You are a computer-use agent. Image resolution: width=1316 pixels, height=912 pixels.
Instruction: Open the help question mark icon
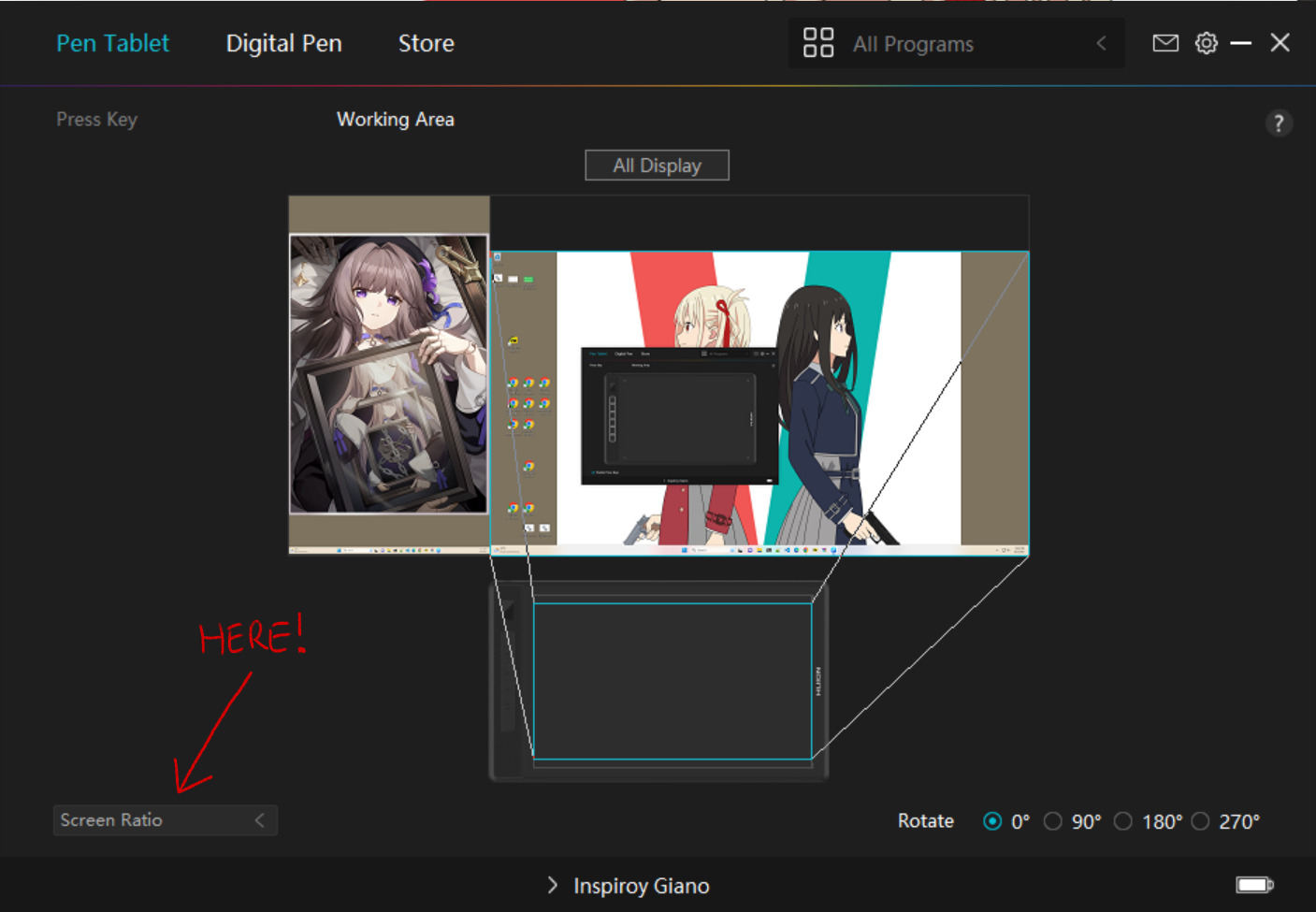[1279, 123]
